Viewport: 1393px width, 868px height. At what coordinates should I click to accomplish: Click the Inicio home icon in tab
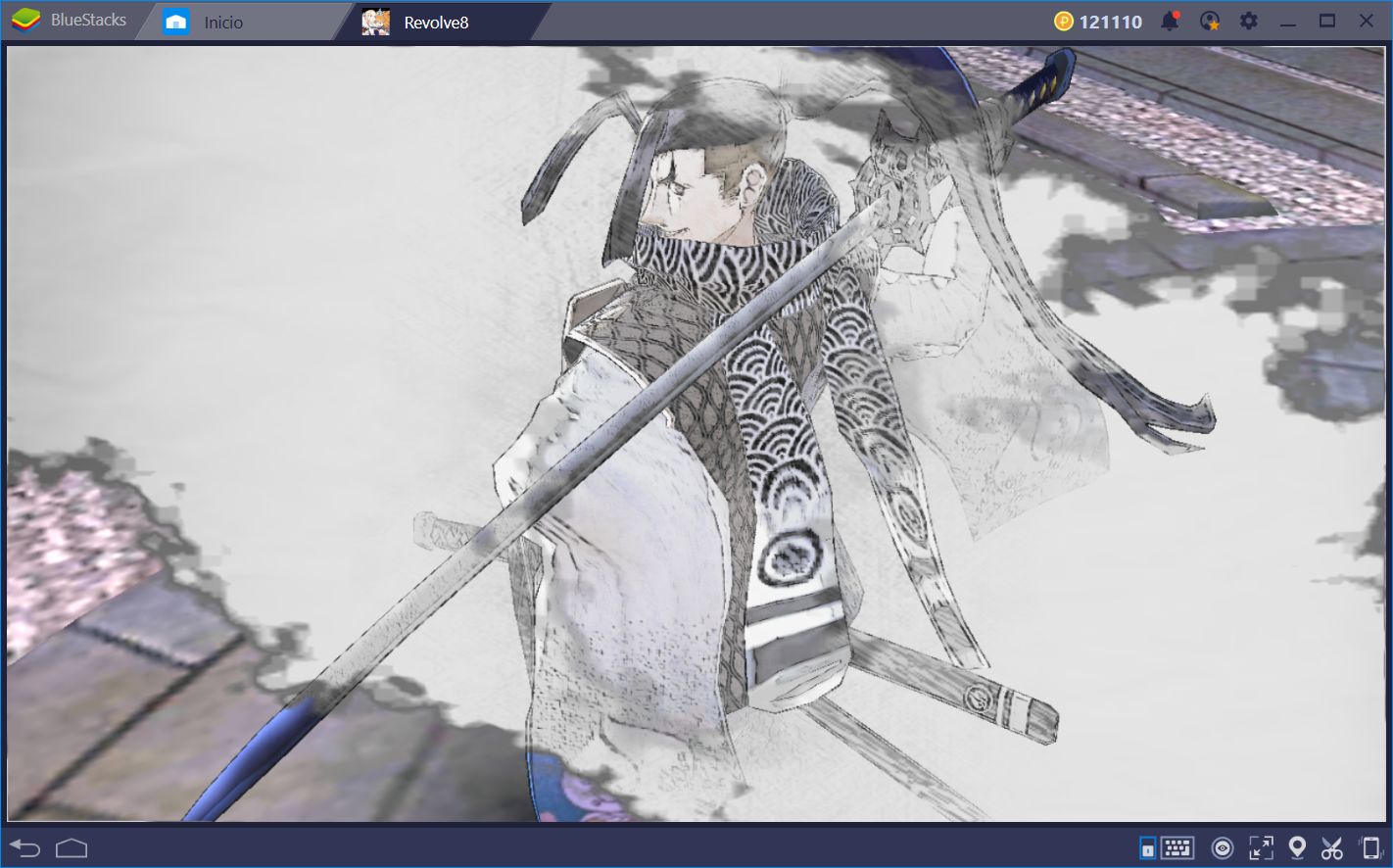(x=176, y=22)
